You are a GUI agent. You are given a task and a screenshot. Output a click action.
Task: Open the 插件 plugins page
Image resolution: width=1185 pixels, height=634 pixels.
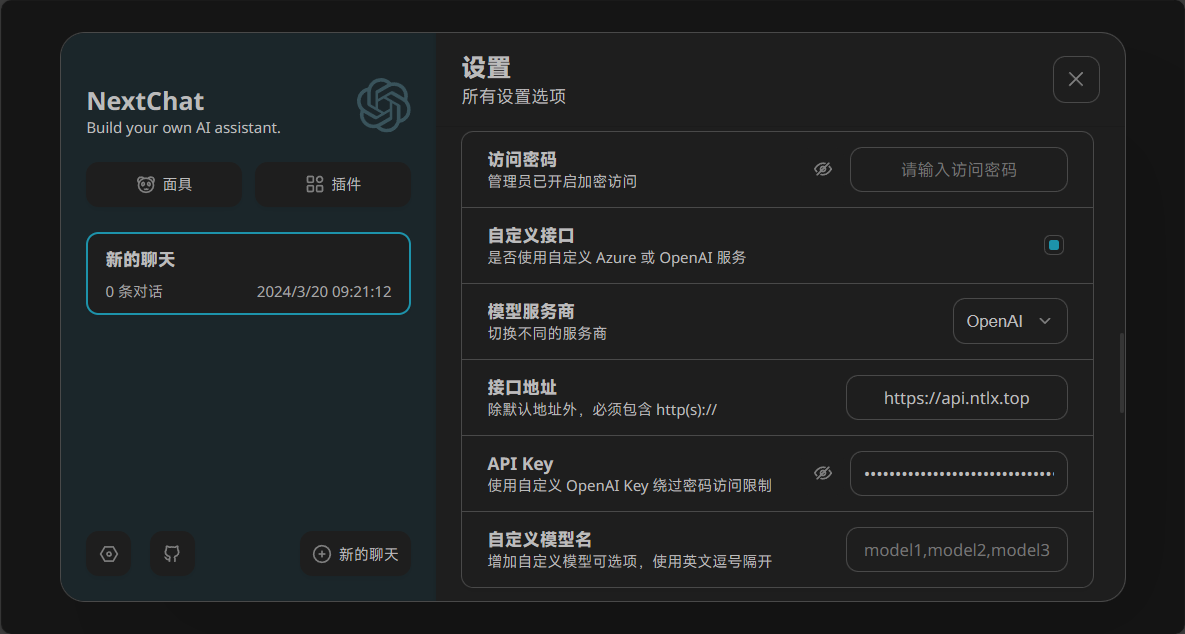[333, 184]
